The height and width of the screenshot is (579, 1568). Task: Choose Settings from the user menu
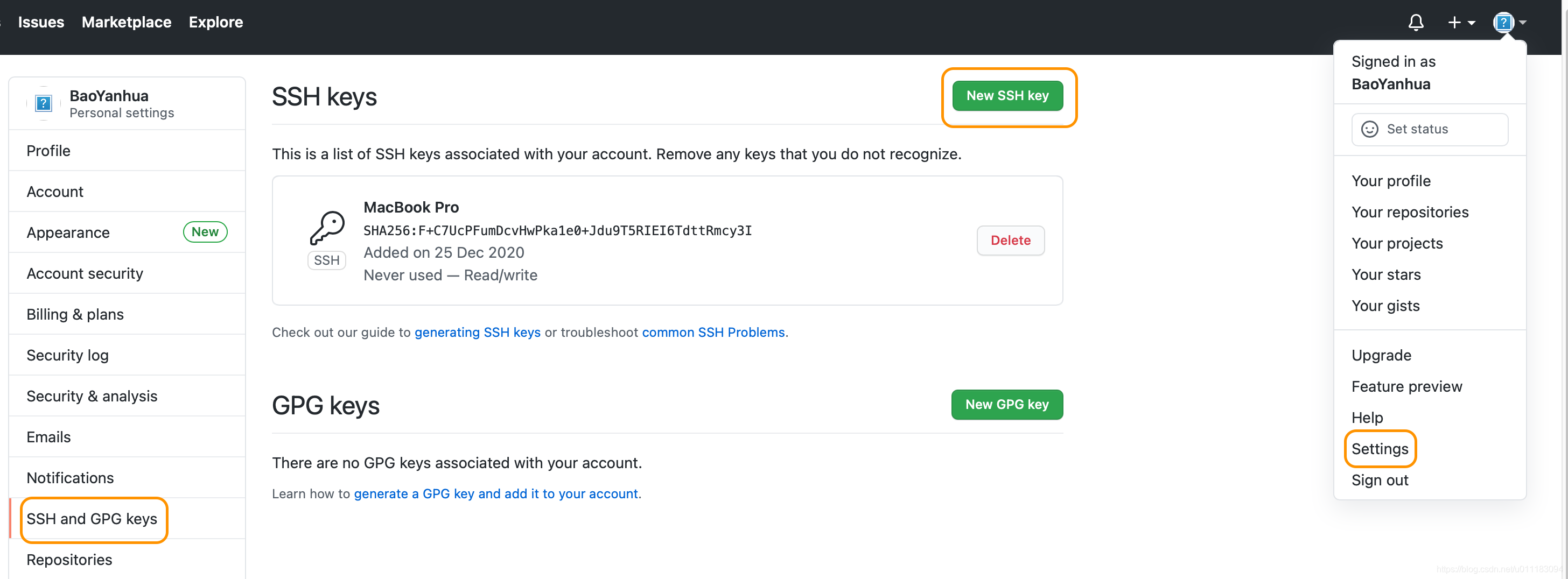(1380, 449)
